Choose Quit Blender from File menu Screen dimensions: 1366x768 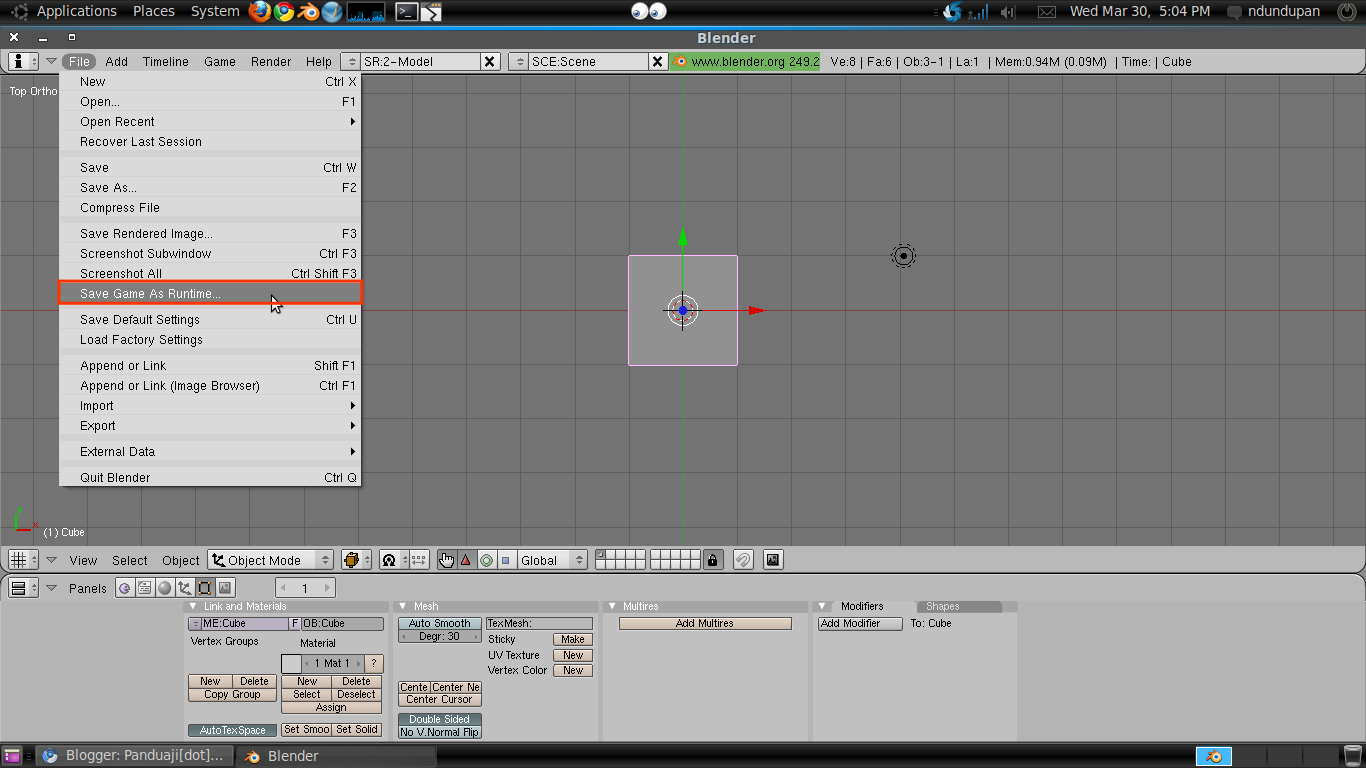[x=210, y=478]
